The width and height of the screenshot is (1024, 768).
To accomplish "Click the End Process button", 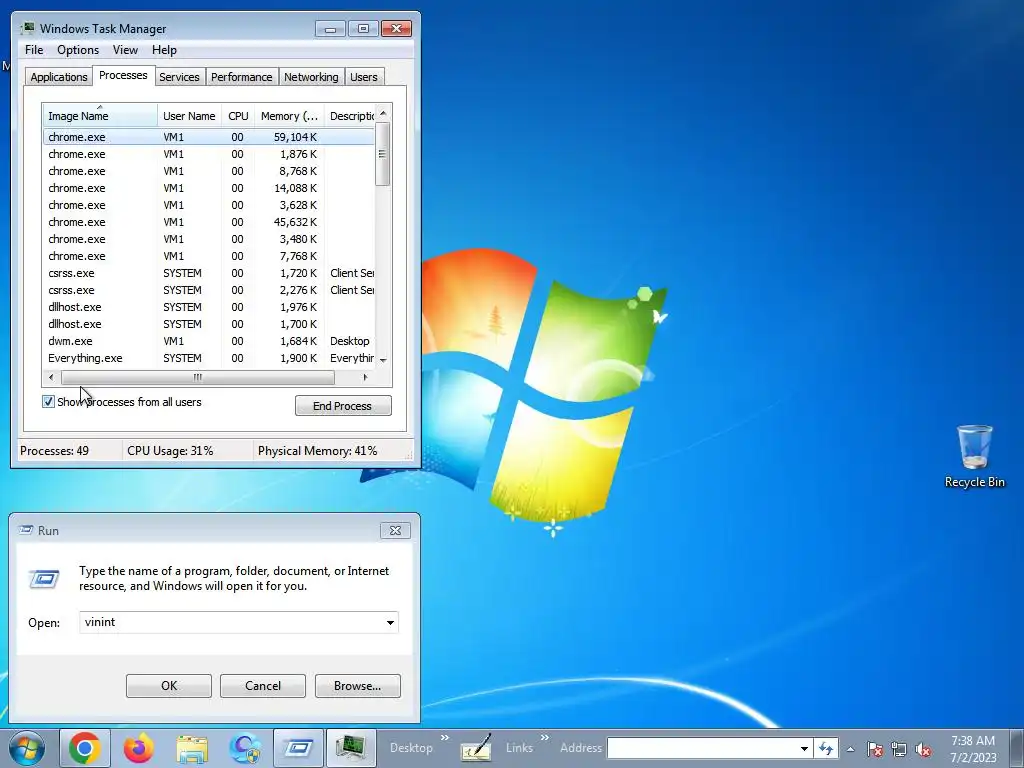I will tap(343, 406).
